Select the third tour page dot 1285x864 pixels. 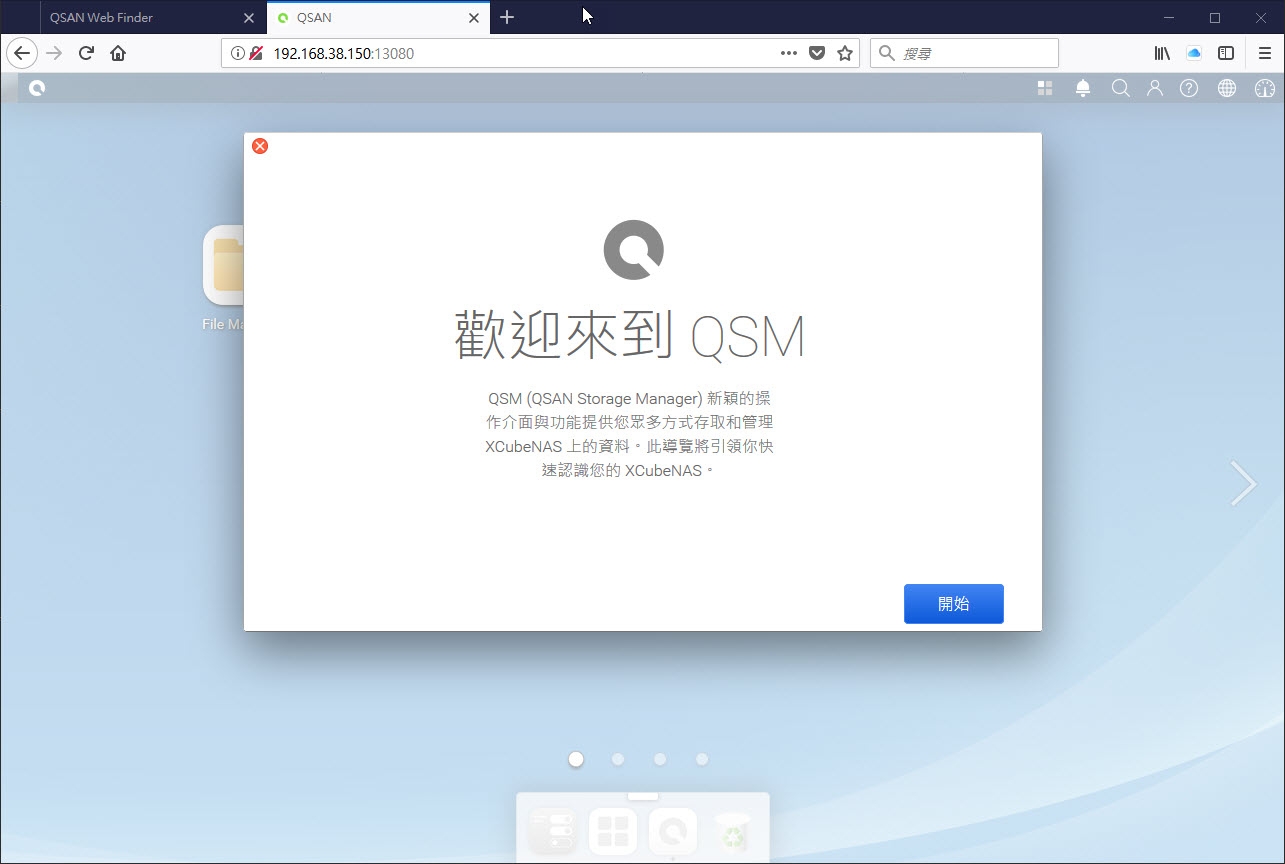[x=660, y=759]
